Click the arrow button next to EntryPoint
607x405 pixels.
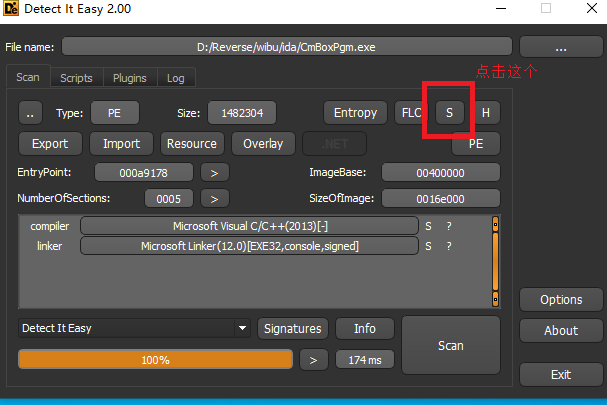214,172
